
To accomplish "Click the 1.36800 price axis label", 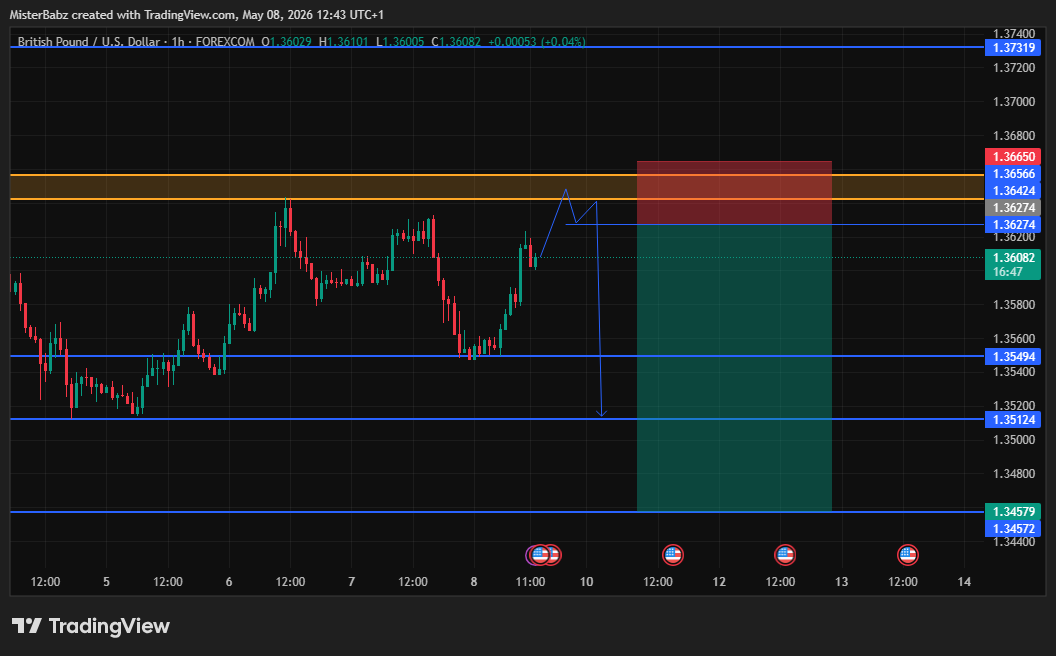I will (x=1014, y=135).
